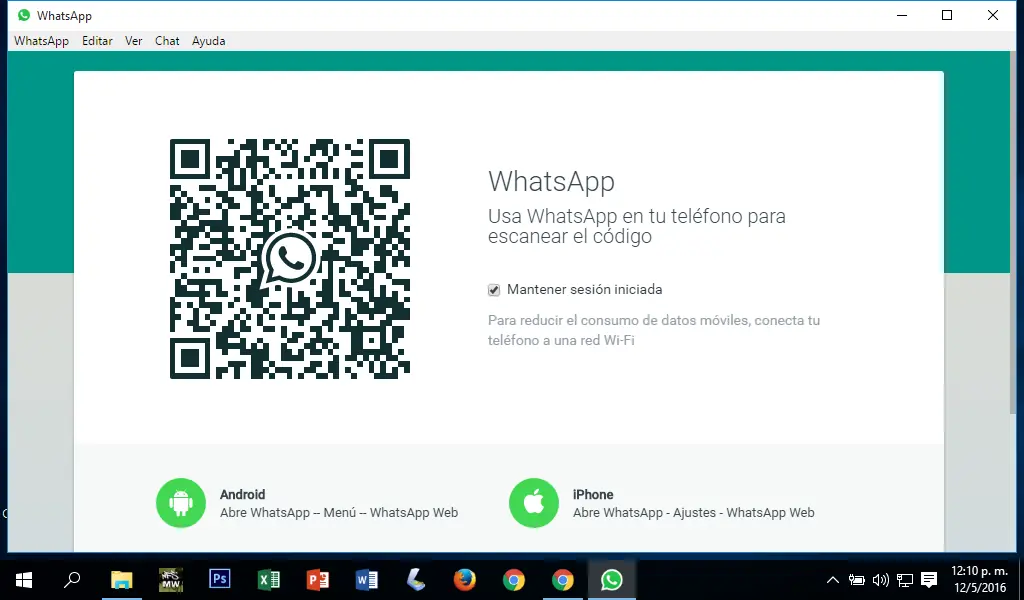Show hidden system tray icons
The width and height of the screenshot is (1024, 600).
(x=833, y=580)
